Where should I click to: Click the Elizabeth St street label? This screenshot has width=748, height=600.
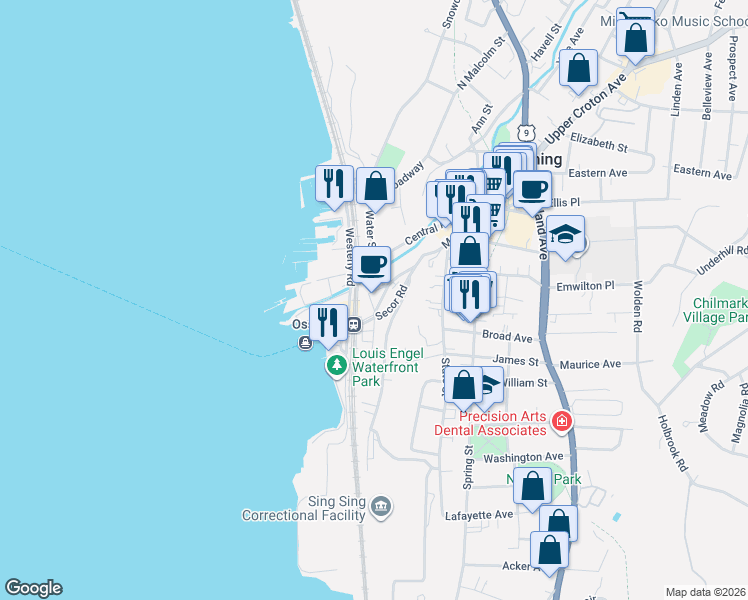(x=599, y=143)
